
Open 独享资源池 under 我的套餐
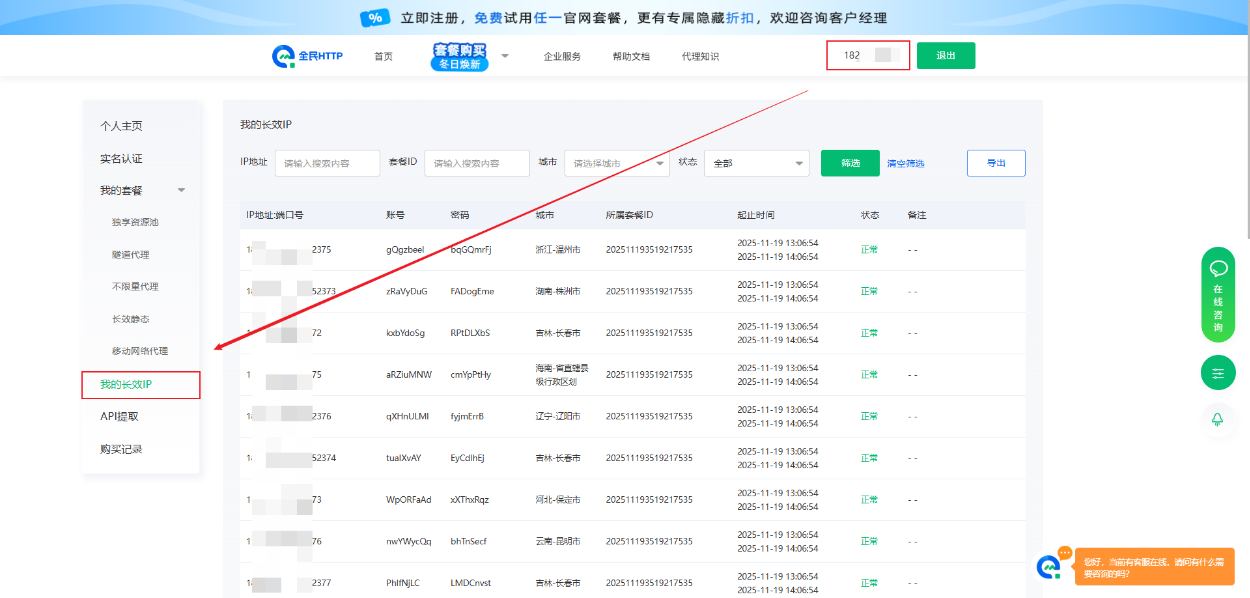(135, 222)
